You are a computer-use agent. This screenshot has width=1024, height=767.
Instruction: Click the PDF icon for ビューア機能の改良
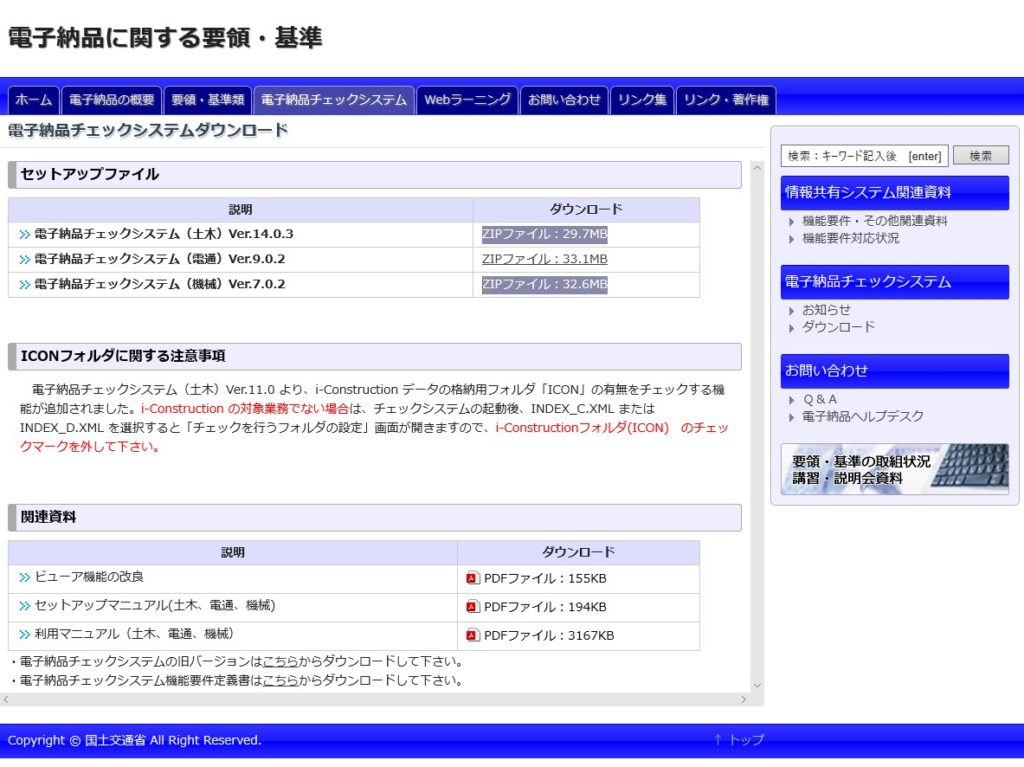click(x=473, y=578)
